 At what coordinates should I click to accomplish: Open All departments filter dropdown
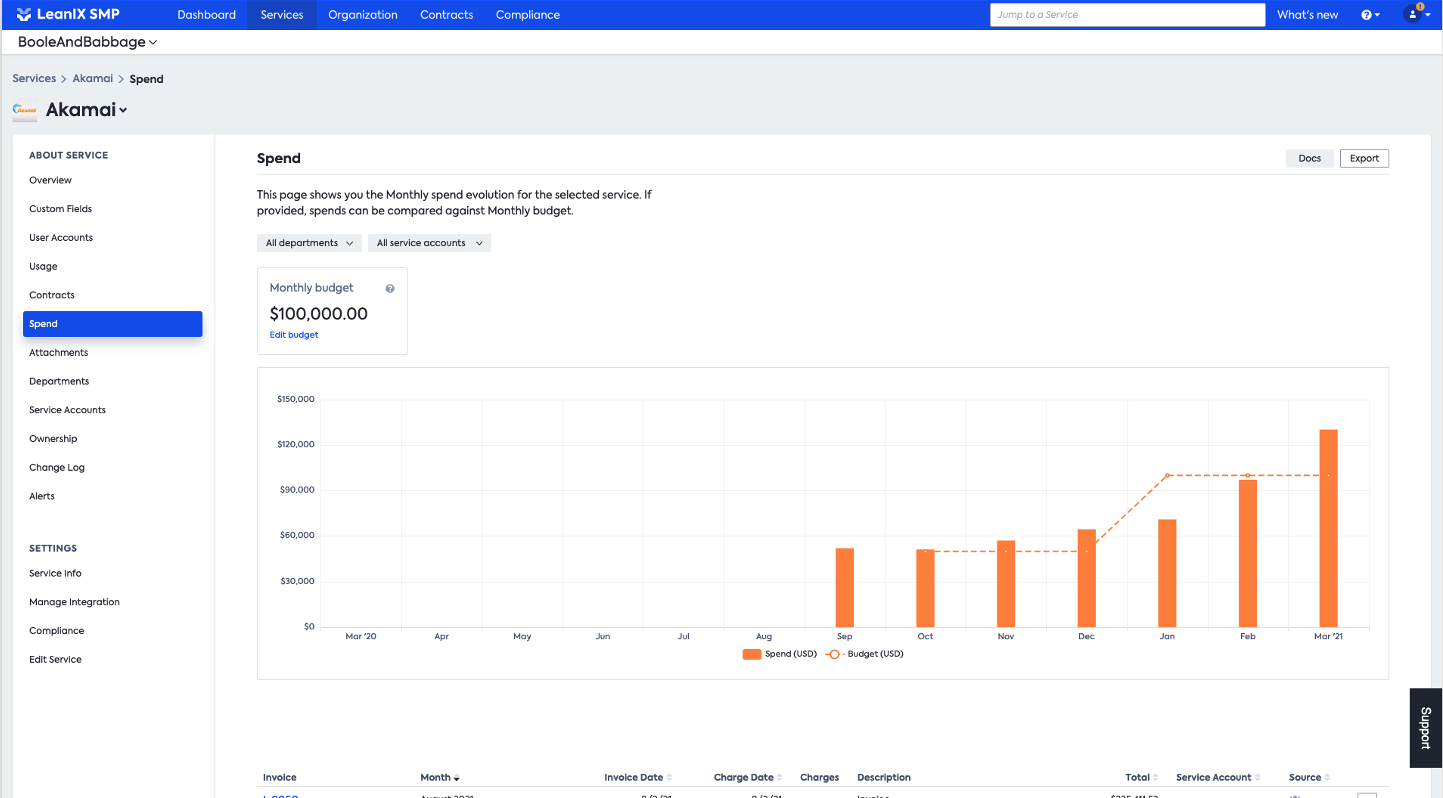(309, 243)
